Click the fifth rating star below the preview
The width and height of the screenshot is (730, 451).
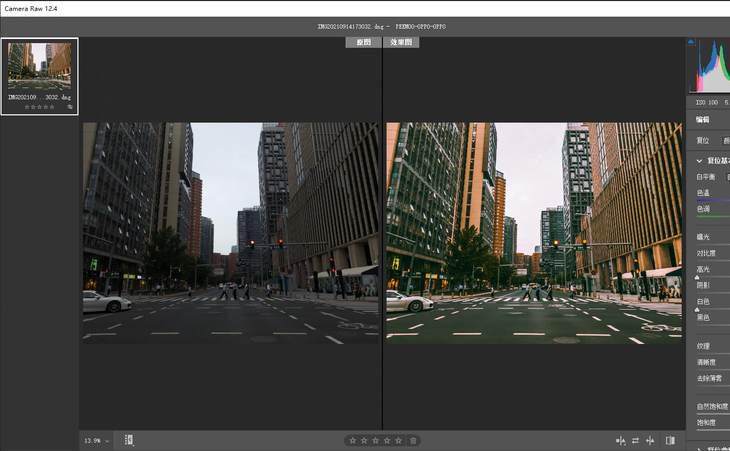(x=399, y=440)
